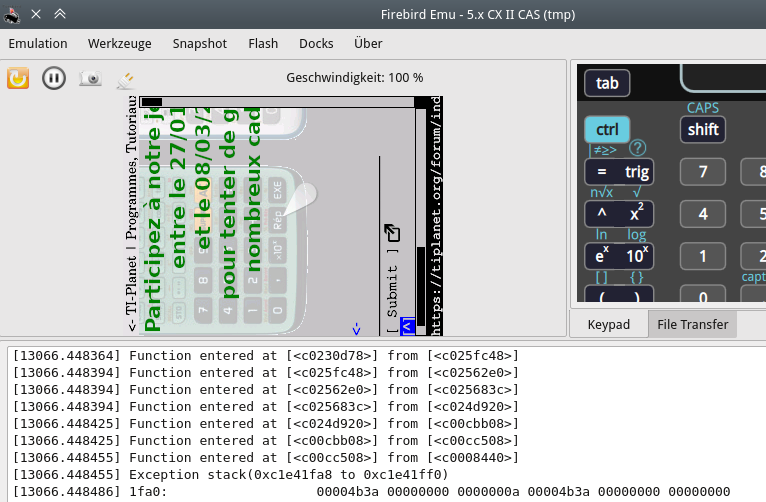This screenshot has height=502, width=766.
Task: Click the tiplanet.org URL bar in emulated screen
Action: tap(436, 216)
